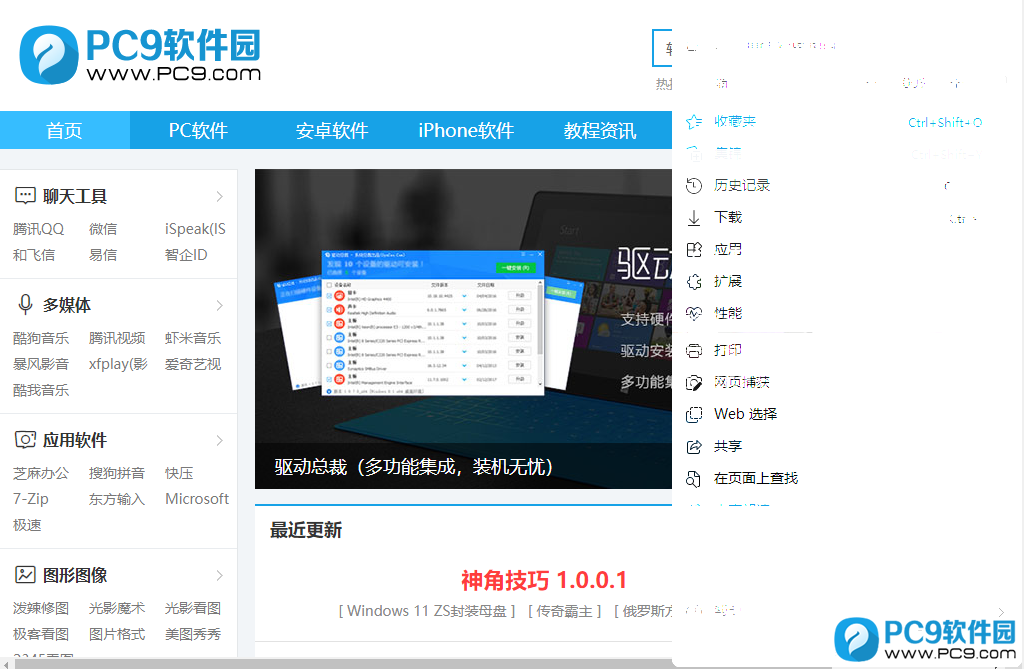Open the 美图秀秀 link
Image resolution: width=1025 pixels, height=669 pixels.
(193, 634)
